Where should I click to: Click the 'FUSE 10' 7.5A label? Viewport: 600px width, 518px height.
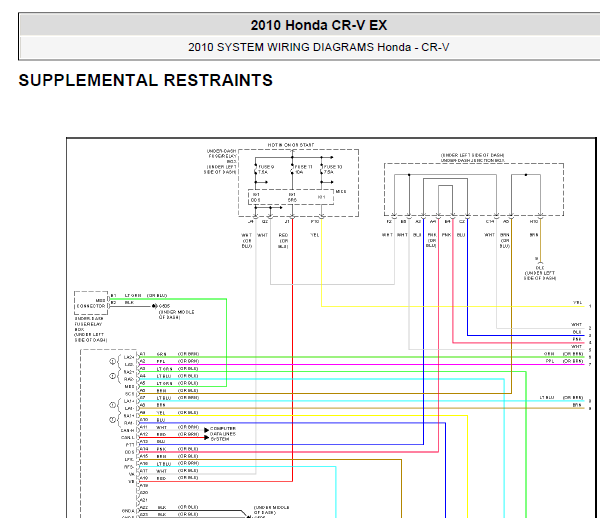[x=333, y=169]
